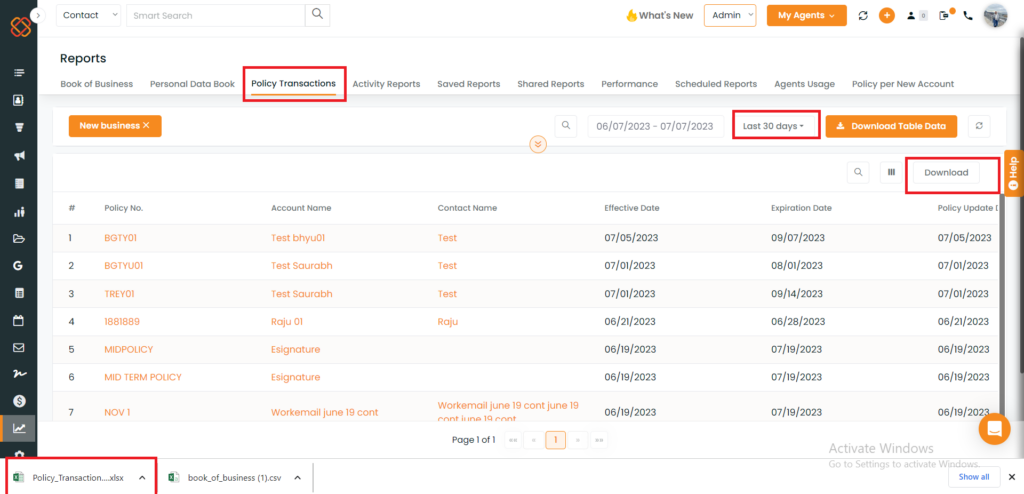Open the book_of_business (1).csv downloaded file
Viewport: 1024px width, 494px height.
coord(225,477)
